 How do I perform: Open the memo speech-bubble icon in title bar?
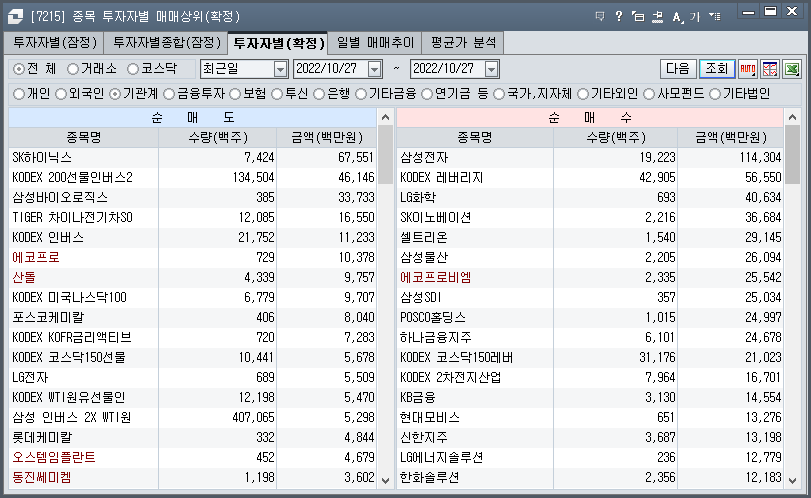pyautogui.click(x=600, y=17)
